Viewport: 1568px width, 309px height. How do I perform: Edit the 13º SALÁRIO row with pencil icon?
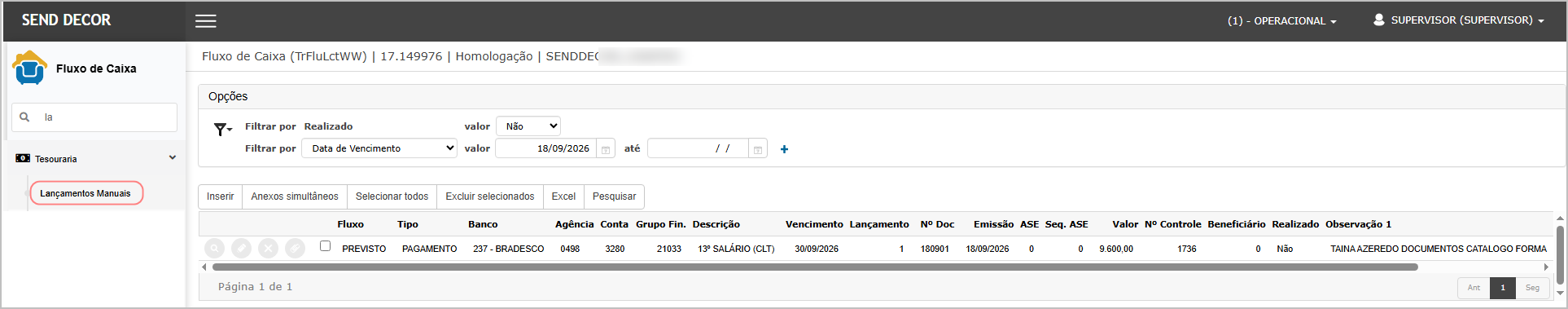coord(241,249)
